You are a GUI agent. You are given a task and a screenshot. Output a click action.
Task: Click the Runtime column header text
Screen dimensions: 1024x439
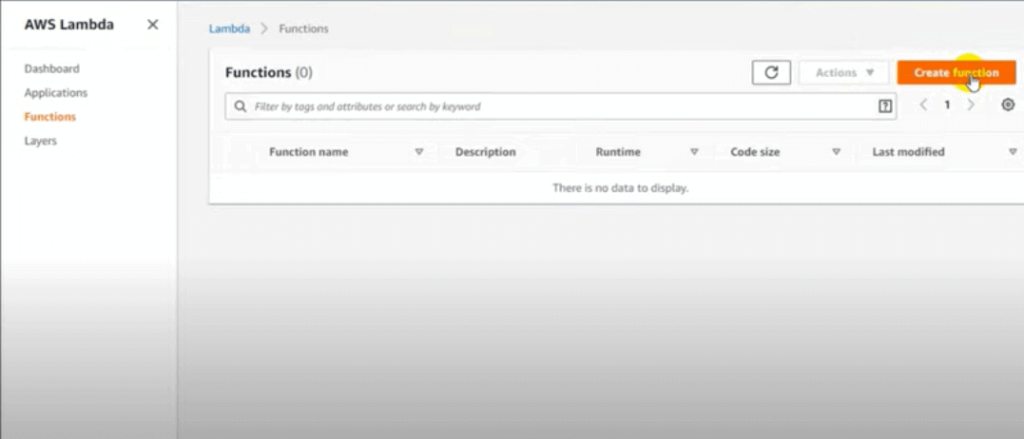618,152
